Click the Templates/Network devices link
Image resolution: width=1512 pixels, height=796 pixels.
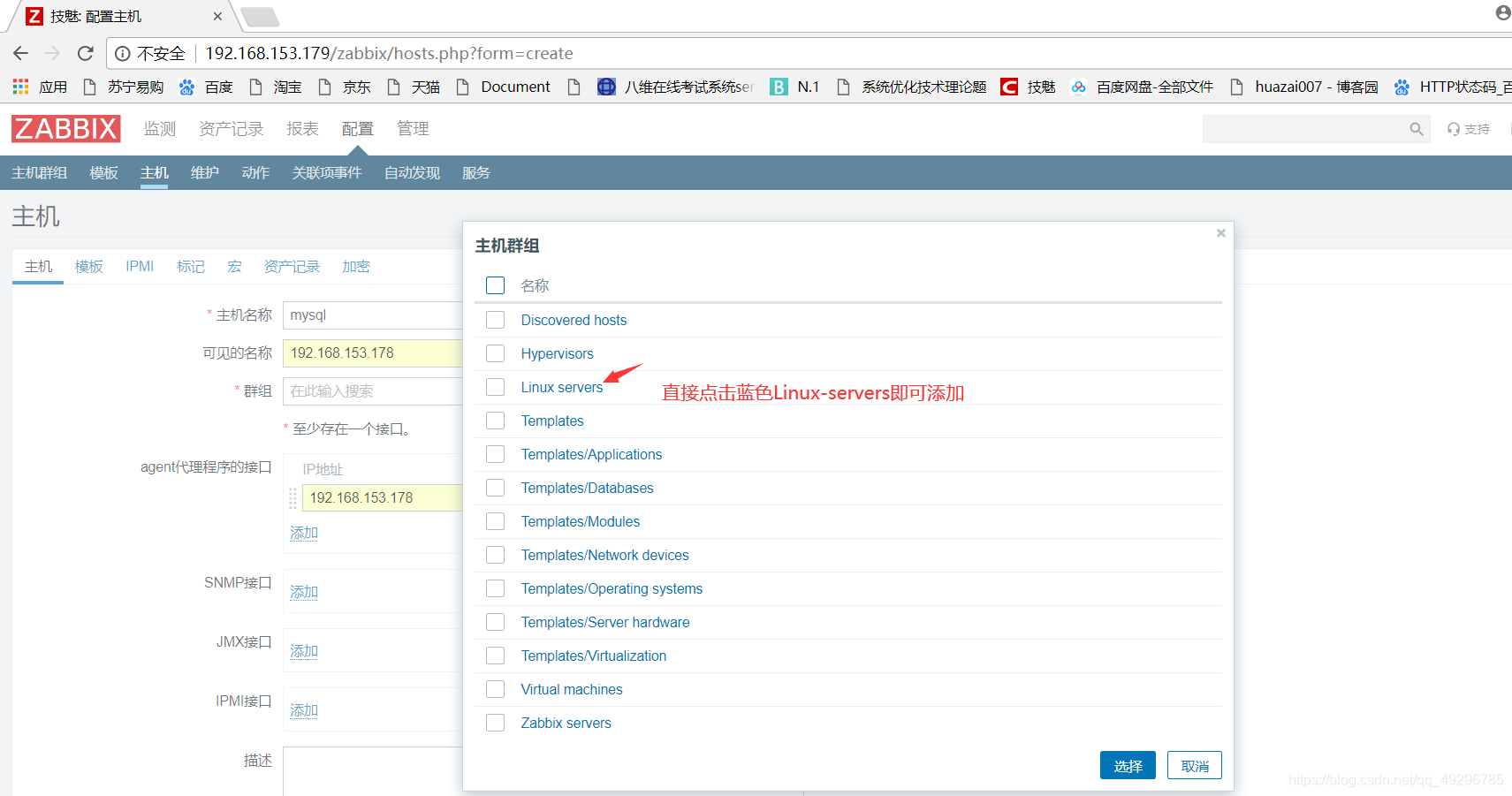[x=604, y=555]
